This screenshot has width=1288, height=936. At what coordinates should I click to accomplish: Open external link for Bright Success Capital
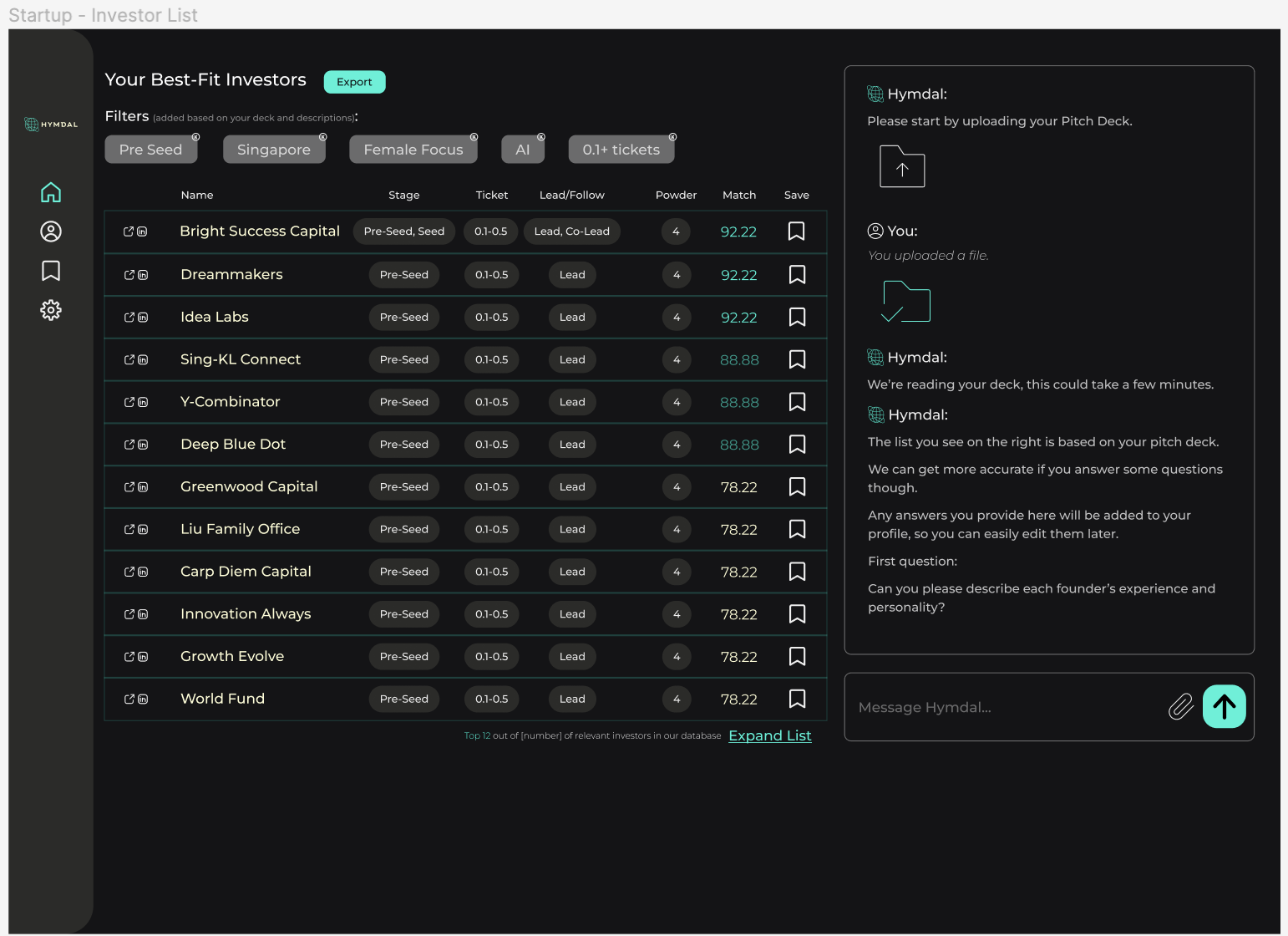129,231
